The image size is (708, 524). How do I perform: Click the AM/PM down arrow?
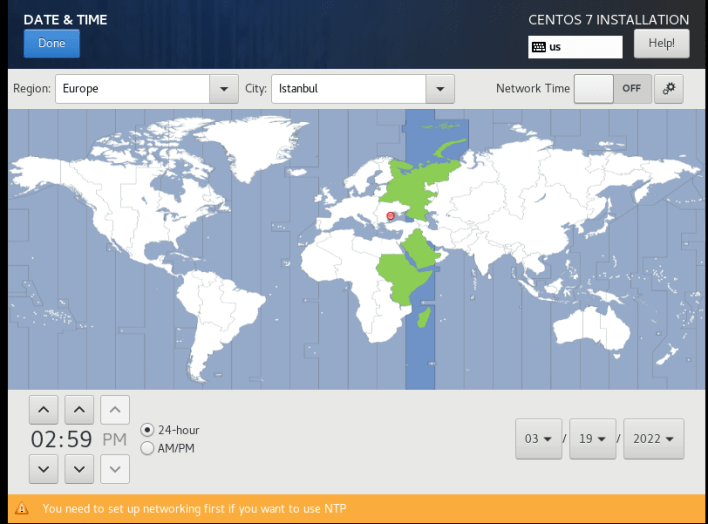pos(115,469)
